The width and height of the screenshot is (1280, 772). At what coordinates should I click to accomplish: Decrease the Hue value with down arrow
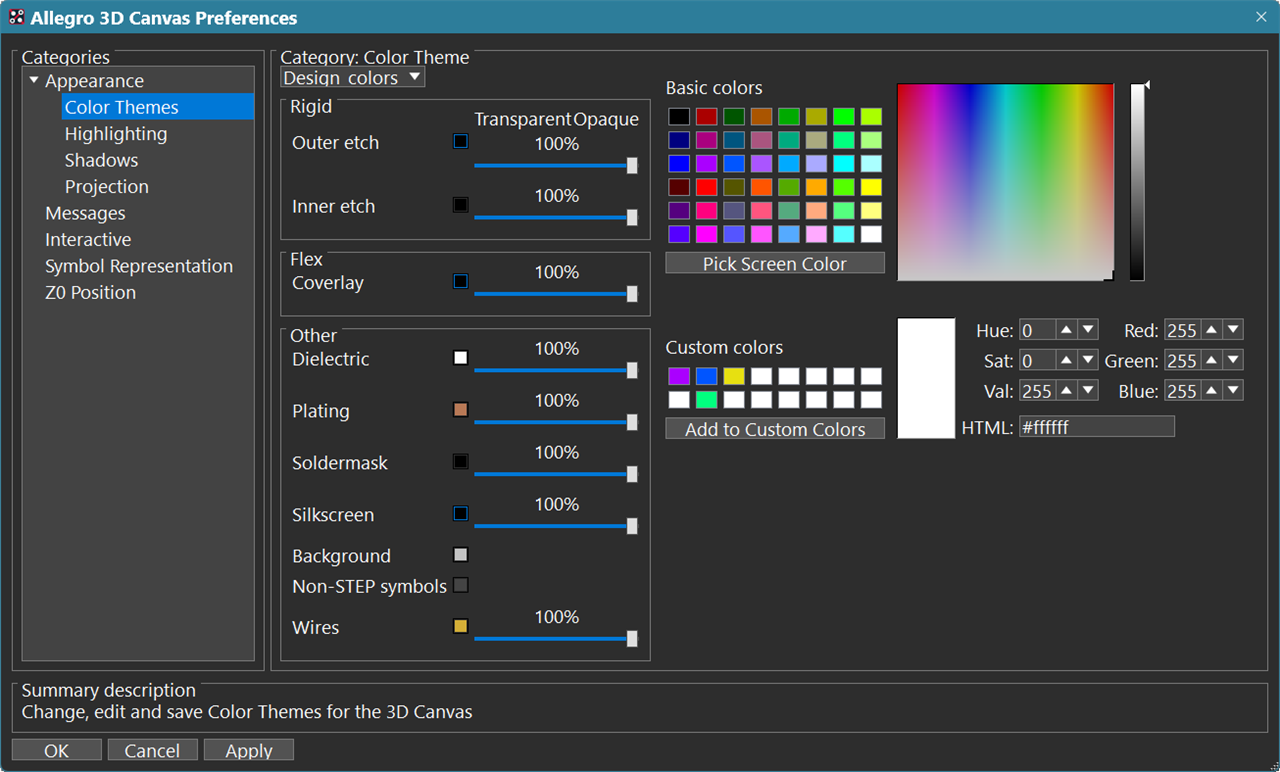(1088, 330)
